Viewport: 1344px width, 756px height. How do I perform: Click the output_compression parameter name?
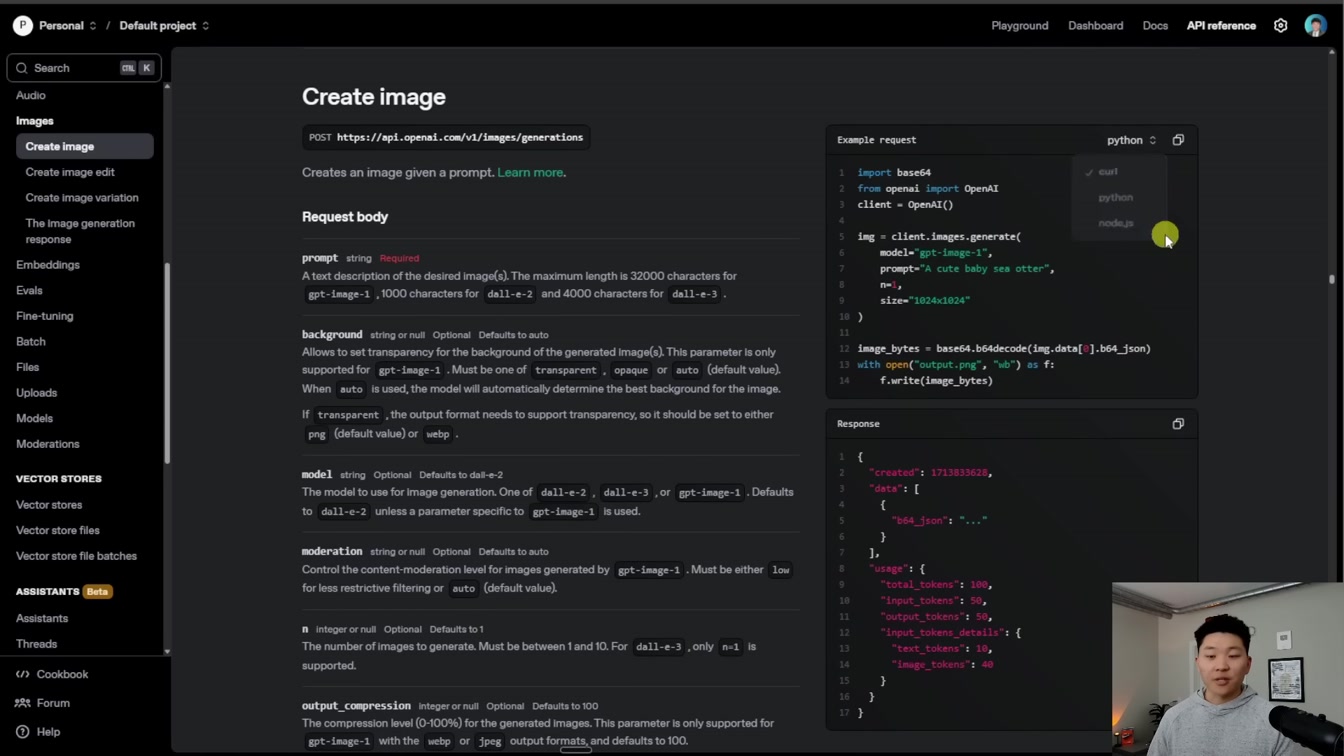356,706
